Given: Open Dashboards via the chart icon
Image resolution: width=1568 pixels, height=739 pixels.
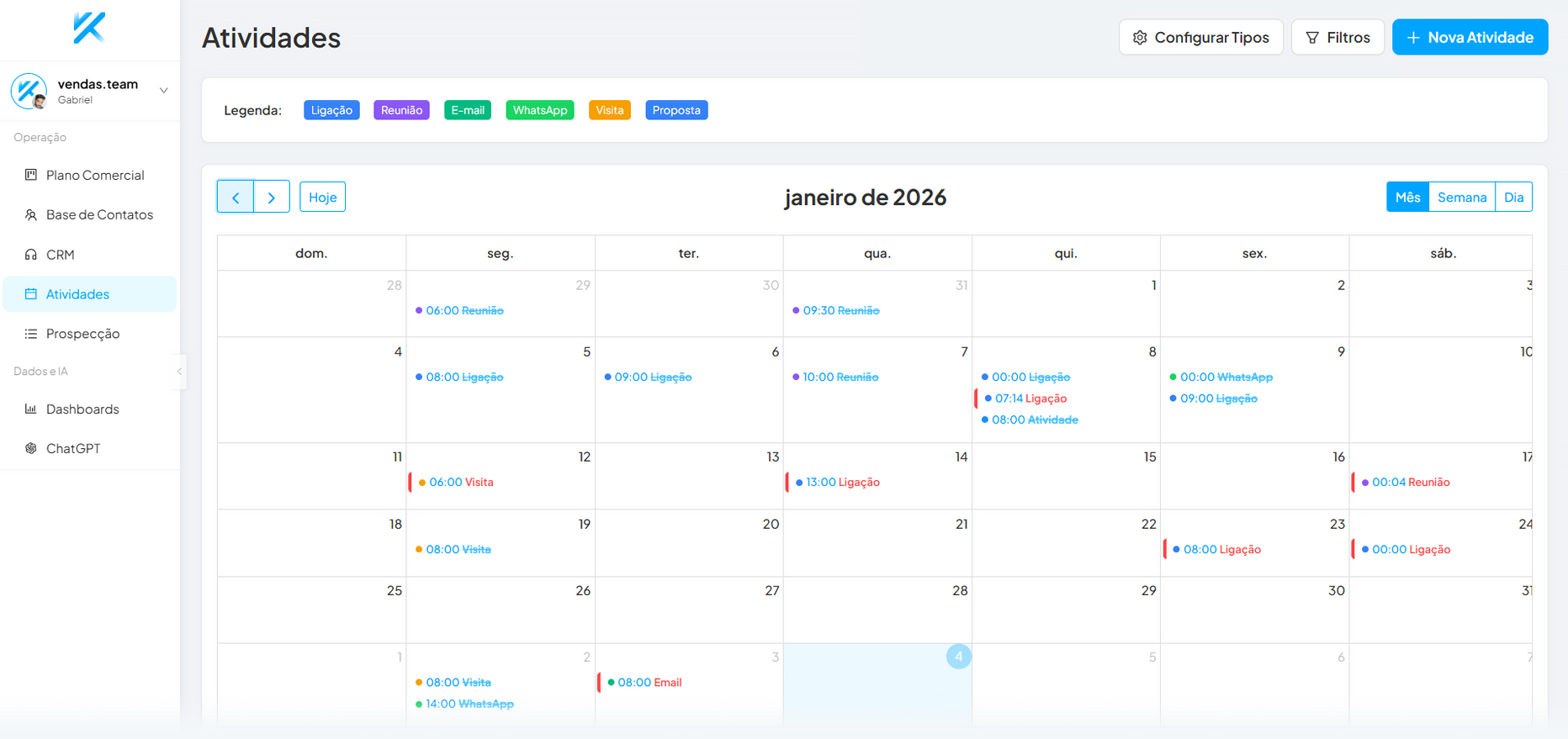Looking at the screenshot, I should point(31,409).
